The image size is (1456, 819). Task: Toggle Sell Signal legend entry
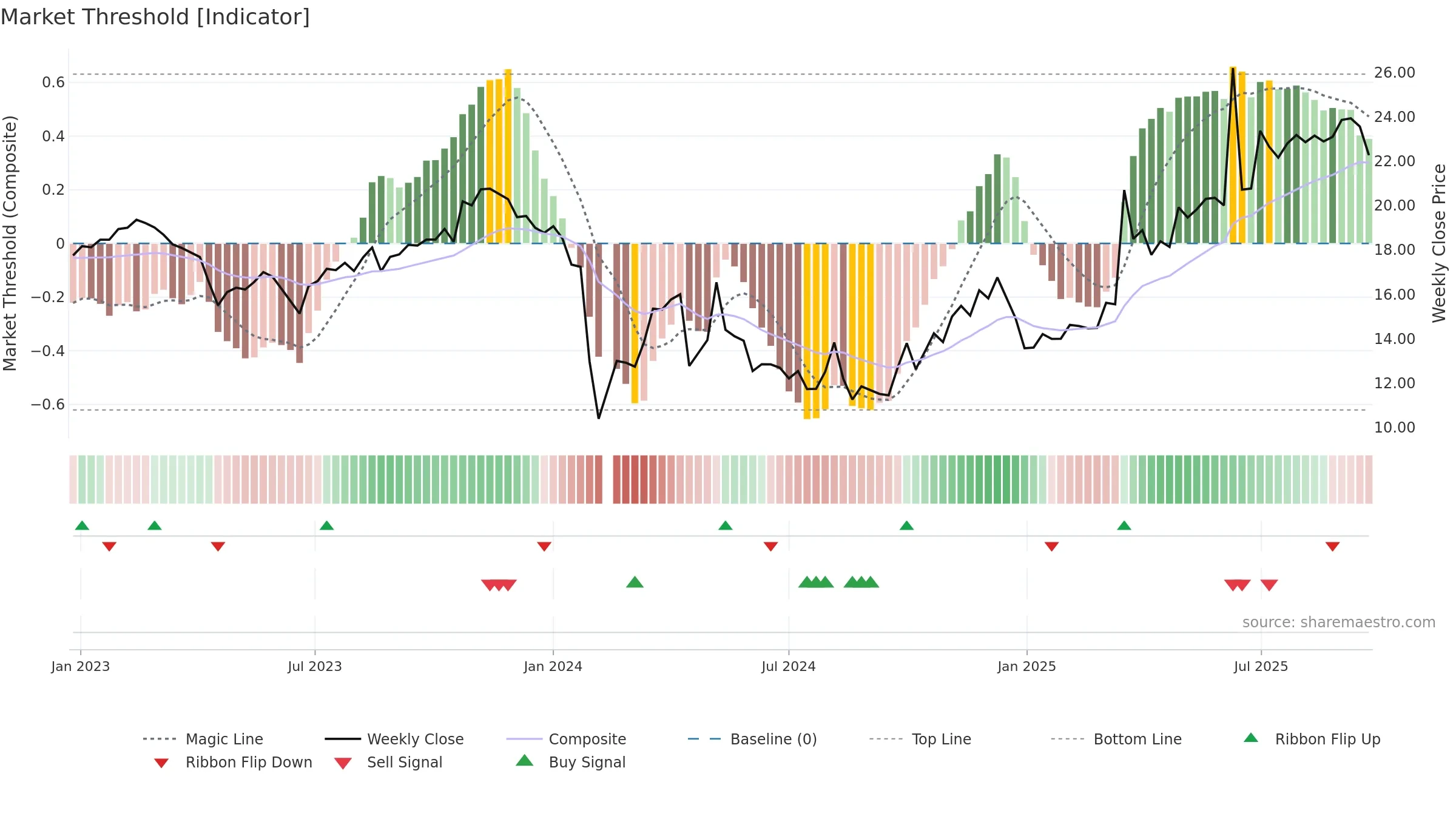[x=388, y=762]
